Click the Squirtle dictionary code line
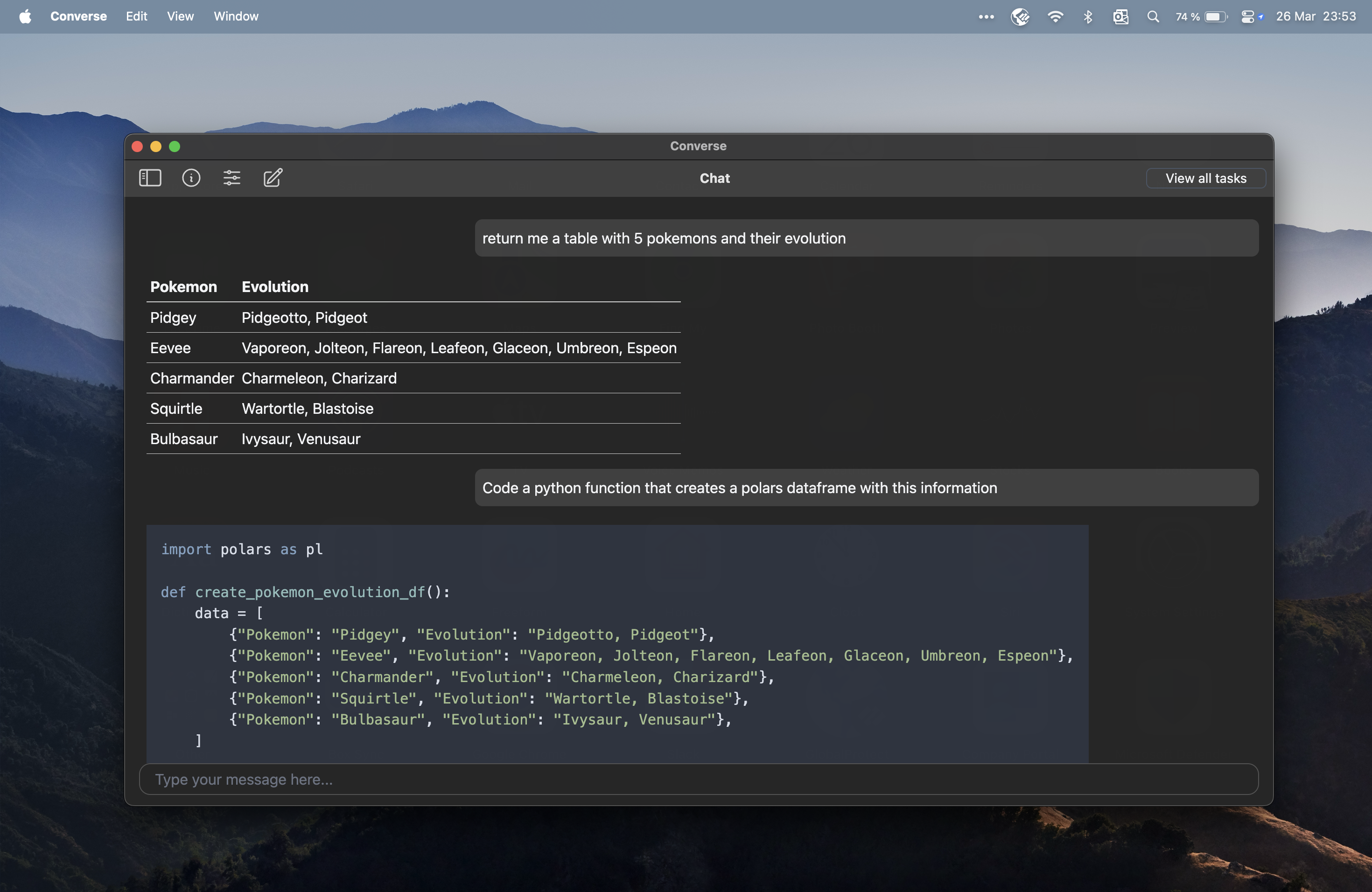The height and width of the screenshot is (892, 1372). pyautogui.click(x=488, y=698)
